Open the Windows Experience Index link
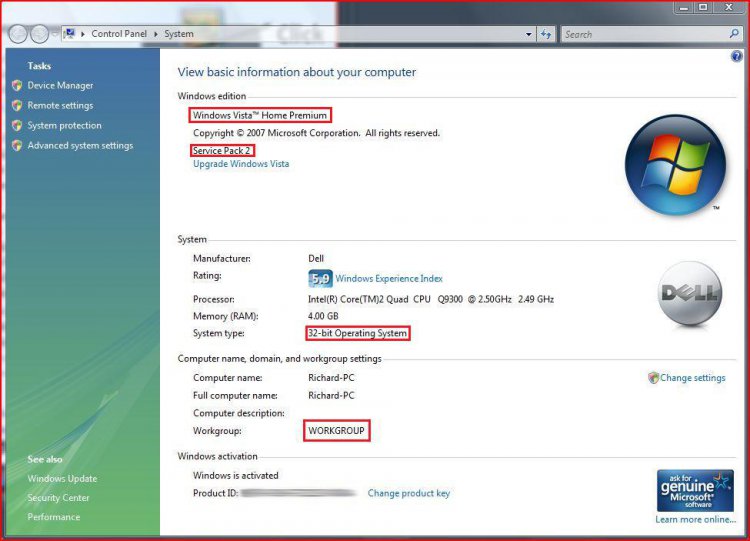The height and width of the screenshot is (541, 750). [x=389, y=278]
